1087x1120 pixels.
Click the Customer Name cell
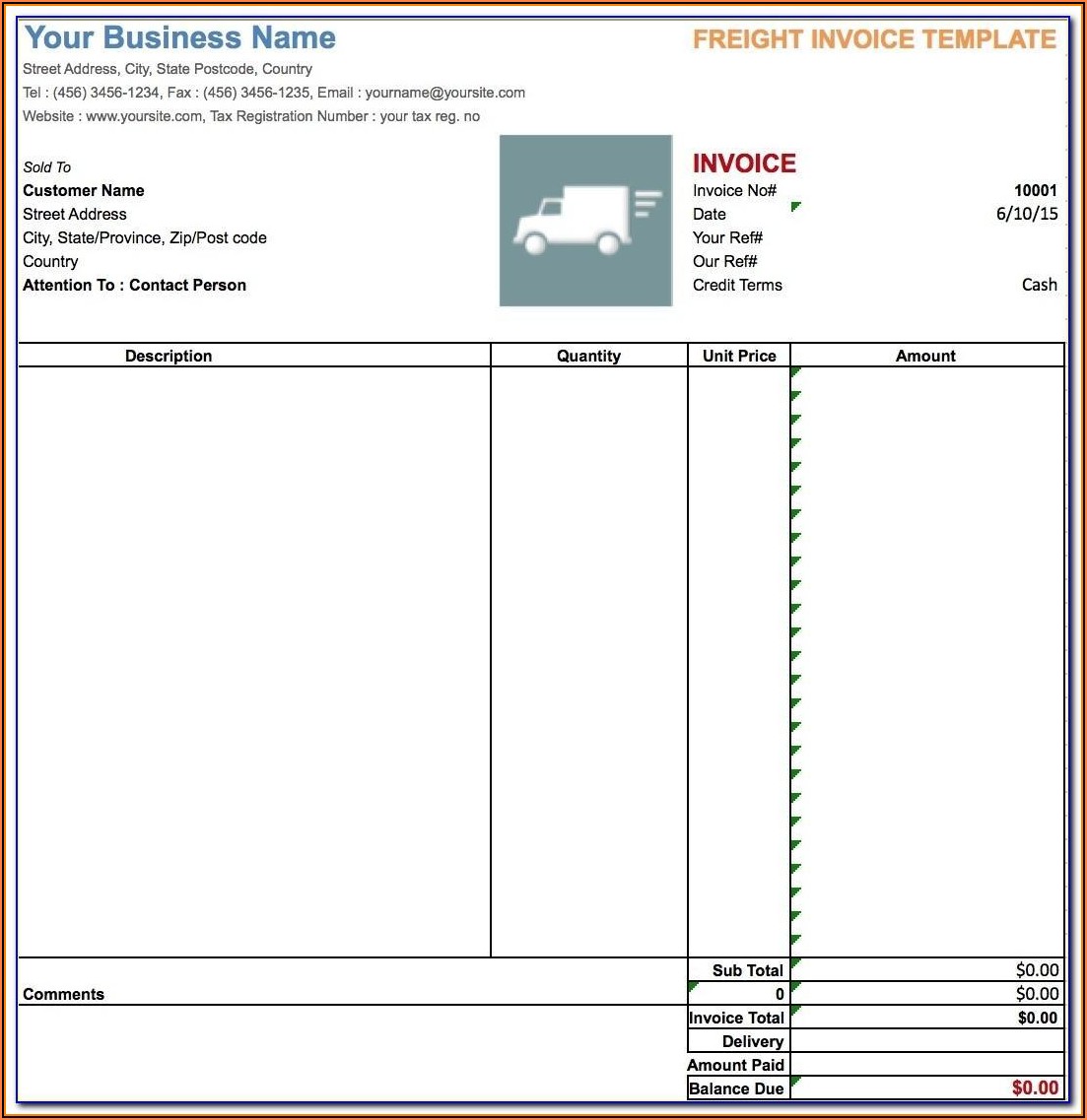click(x=84, y=190)
